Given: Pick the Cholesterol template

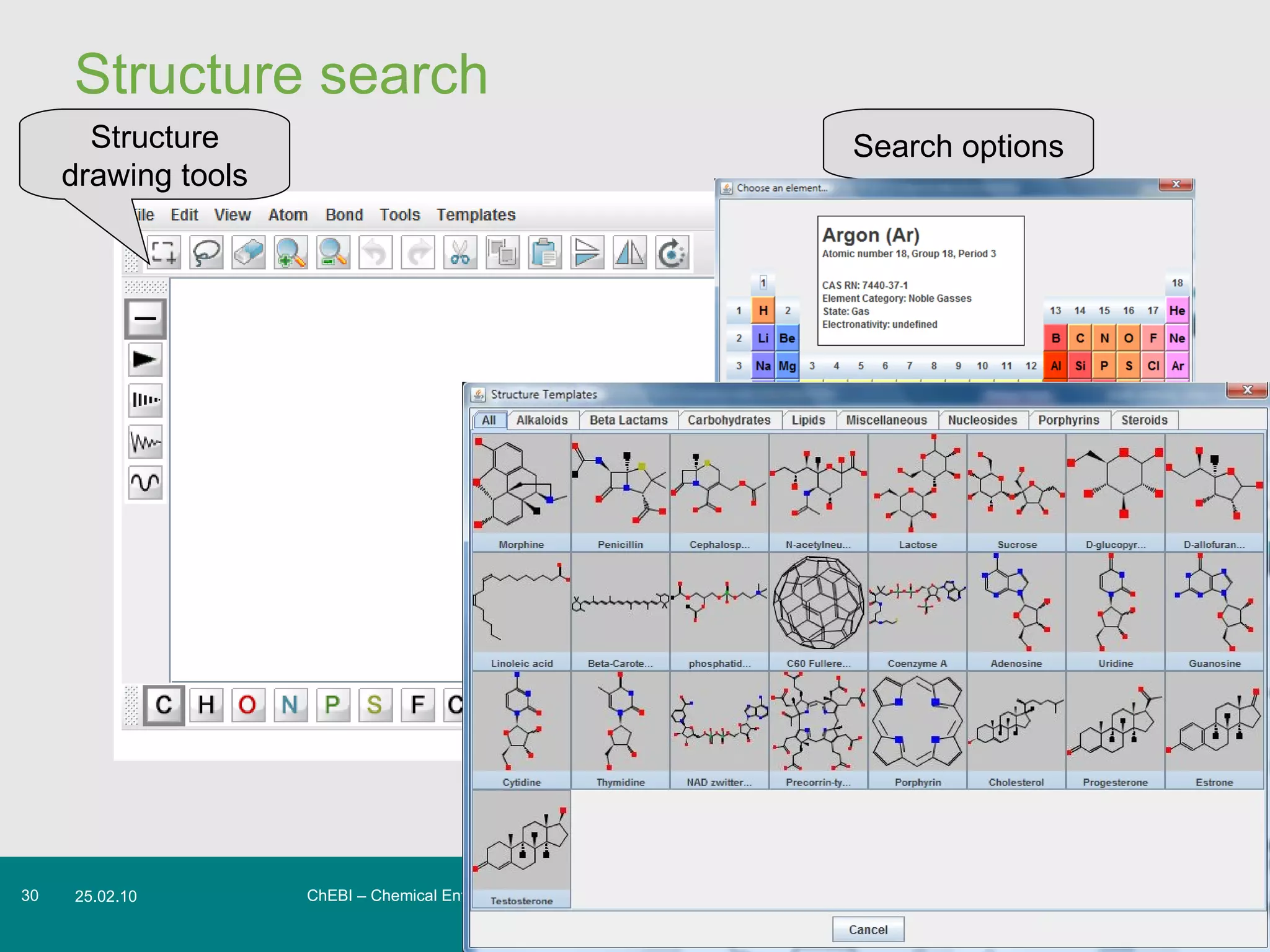Looking at the screenshot, I should (x=1017, y=730).
